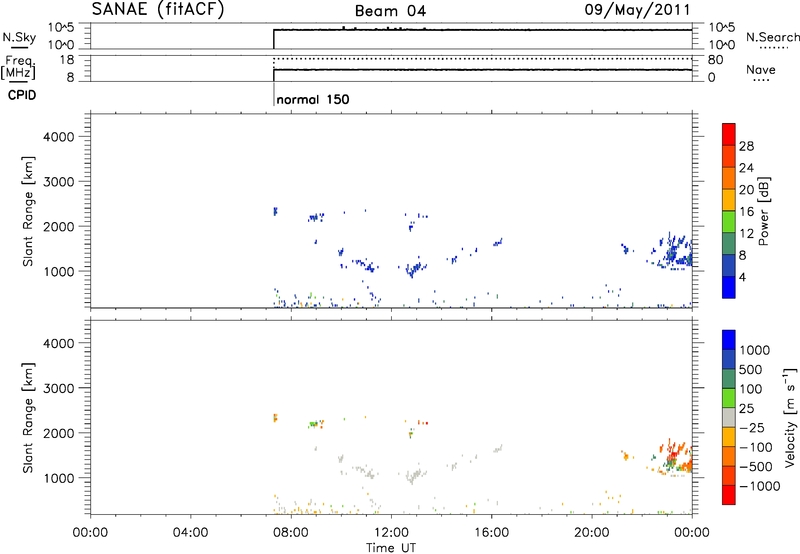Image resolution: width=800 pixels, height=554 pixels.
Task: Click the SANAE (fitACF) plot title
Action: (x=158, y=10)
